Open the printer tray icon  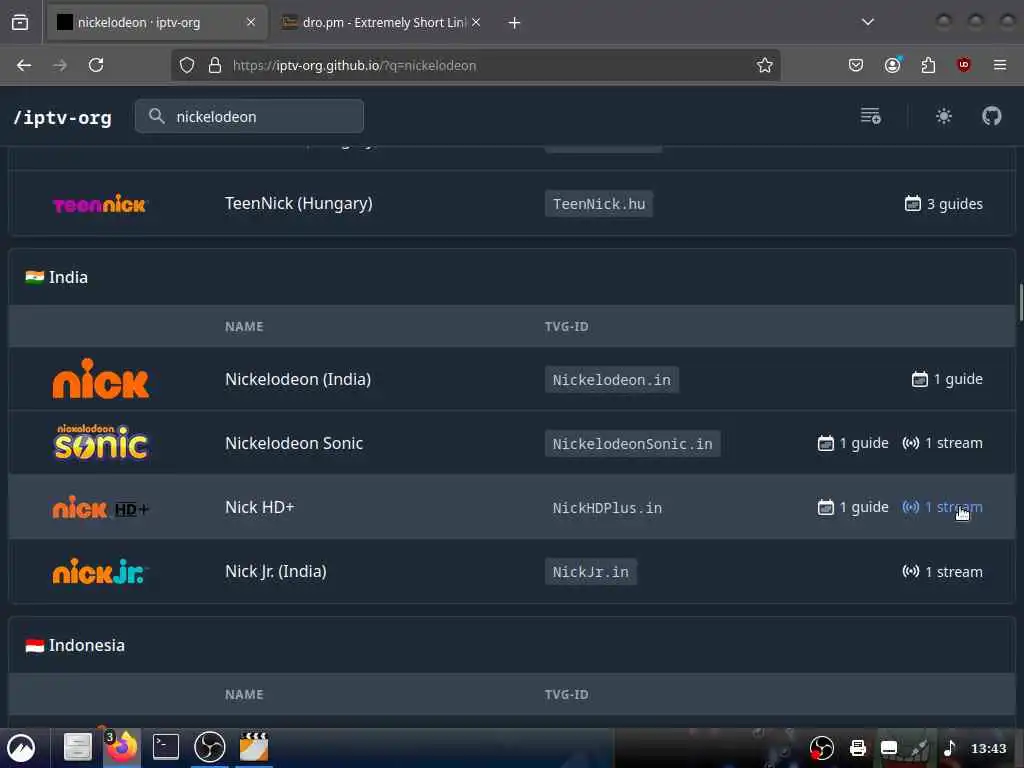(857, 748)
